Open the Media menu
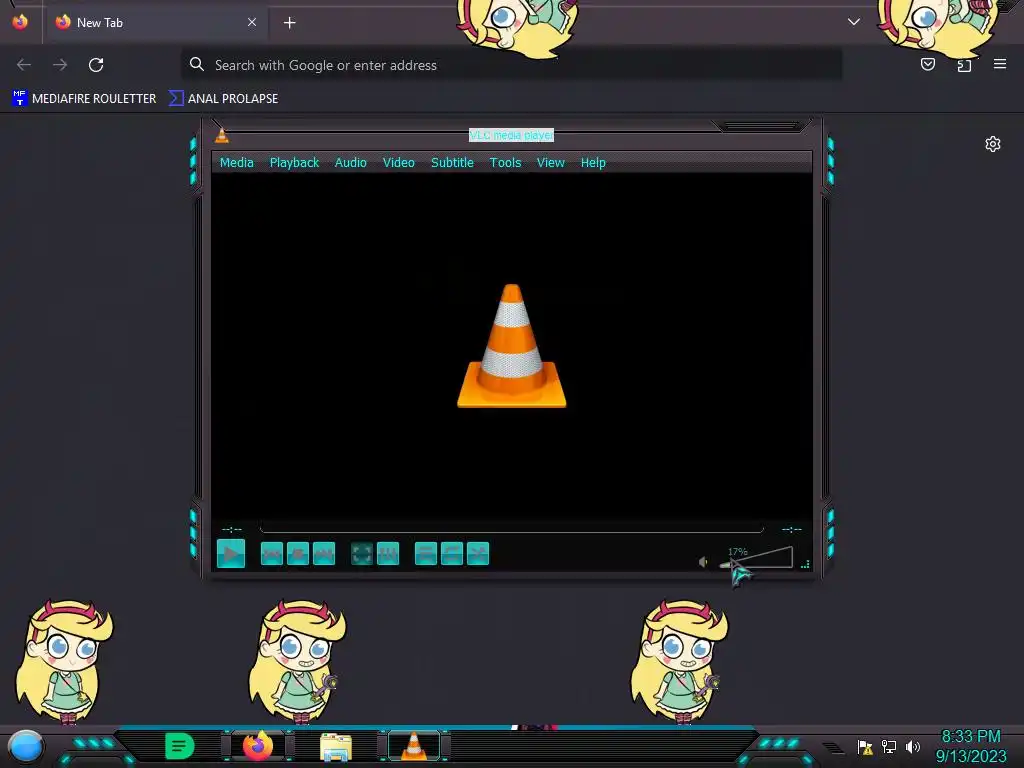1024x768 pixels. [236, 163]
